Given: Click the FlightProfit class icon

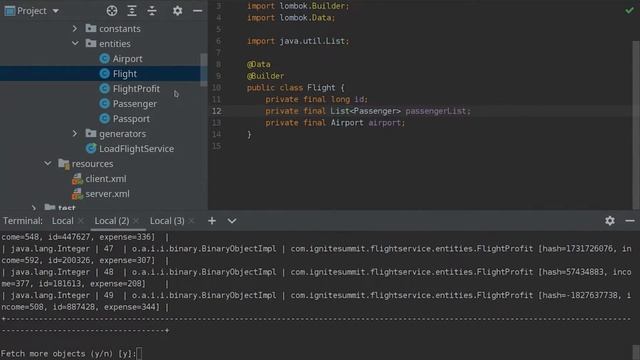Looking at the screenshot, I should (x=104, y=89).
